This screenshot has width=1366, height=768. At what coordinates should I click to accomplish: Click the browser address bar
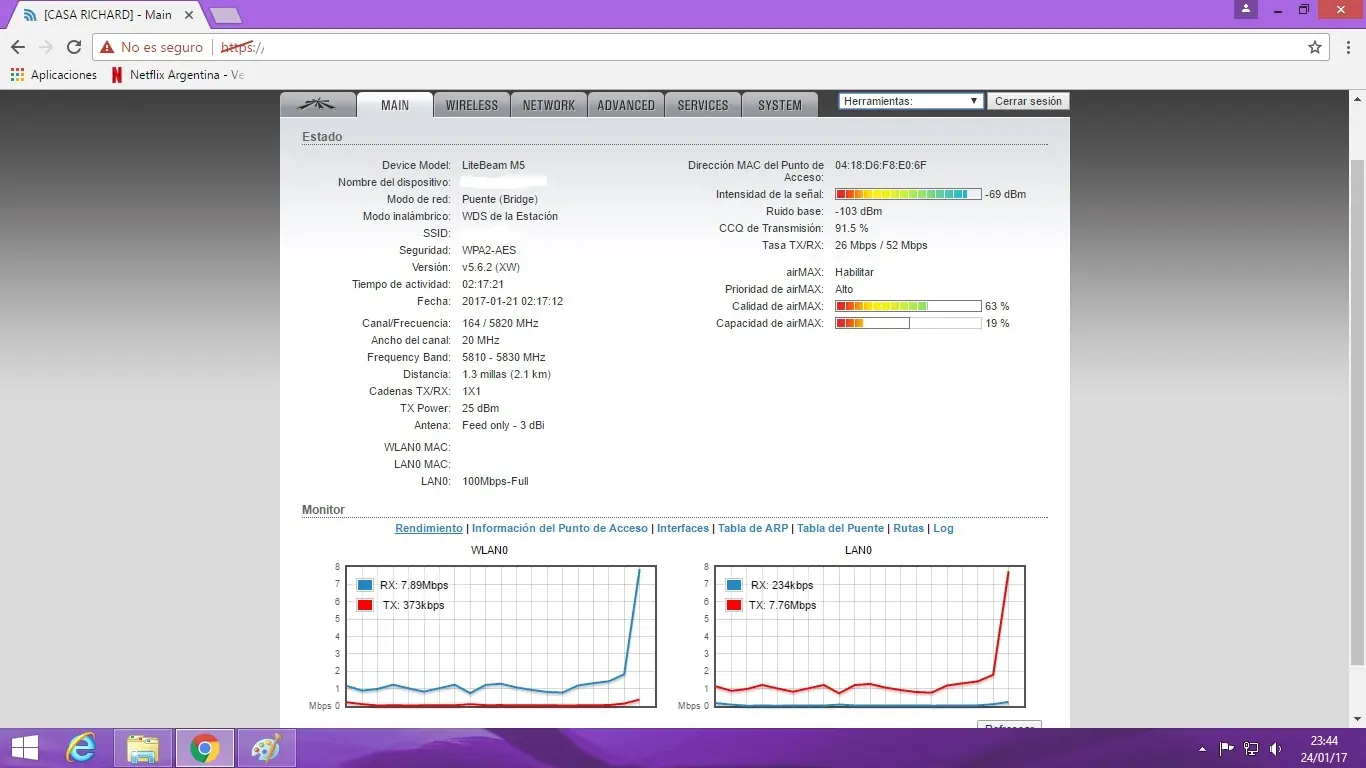710,47
